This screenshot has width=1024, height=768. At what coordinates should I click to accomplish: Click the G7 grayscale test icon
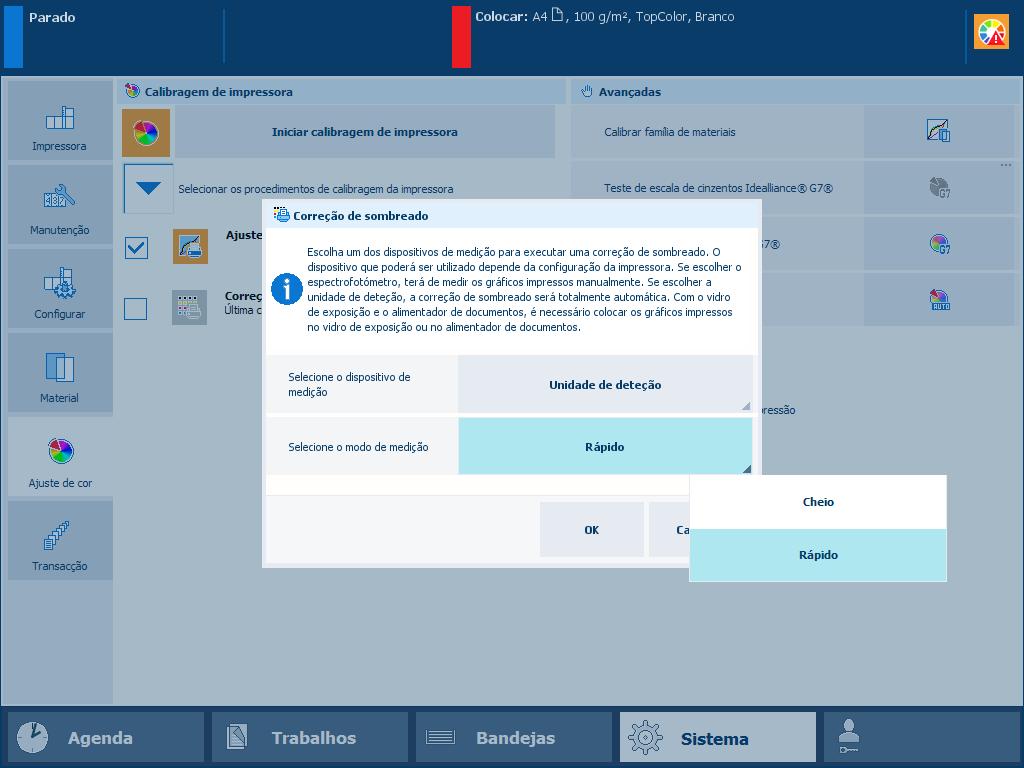(938, 187)
